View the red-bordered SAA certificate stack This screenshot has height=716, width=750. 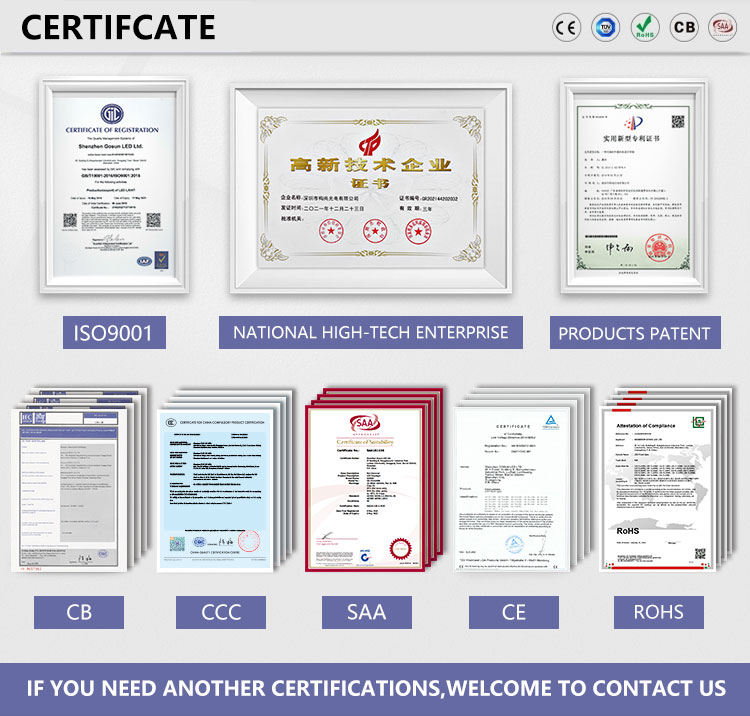pos(374,480)
